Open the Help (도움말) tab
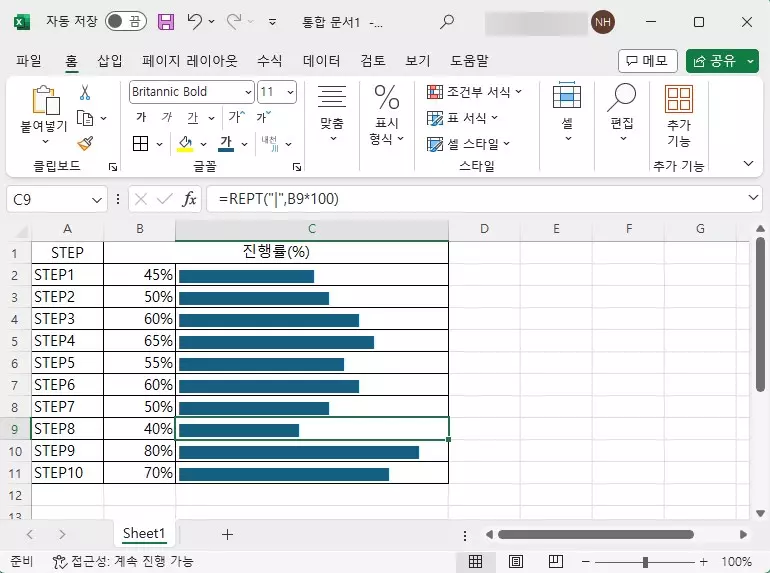The image size is (770, 573). [x=469, y=61]
